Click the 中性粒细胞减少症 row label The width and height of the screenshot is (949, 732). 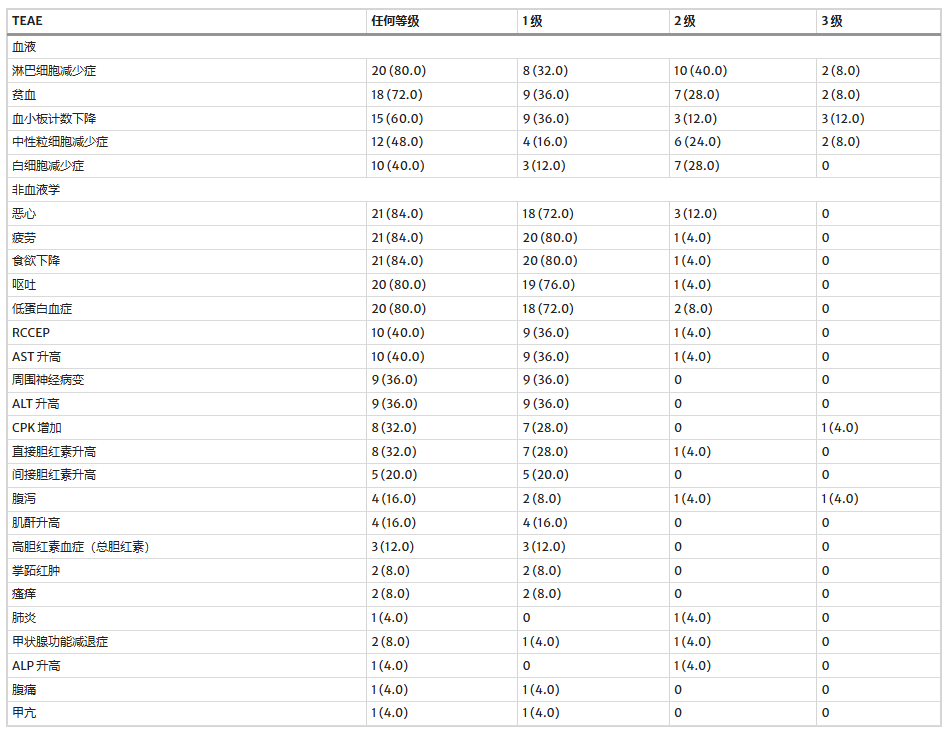pos(60,142)
